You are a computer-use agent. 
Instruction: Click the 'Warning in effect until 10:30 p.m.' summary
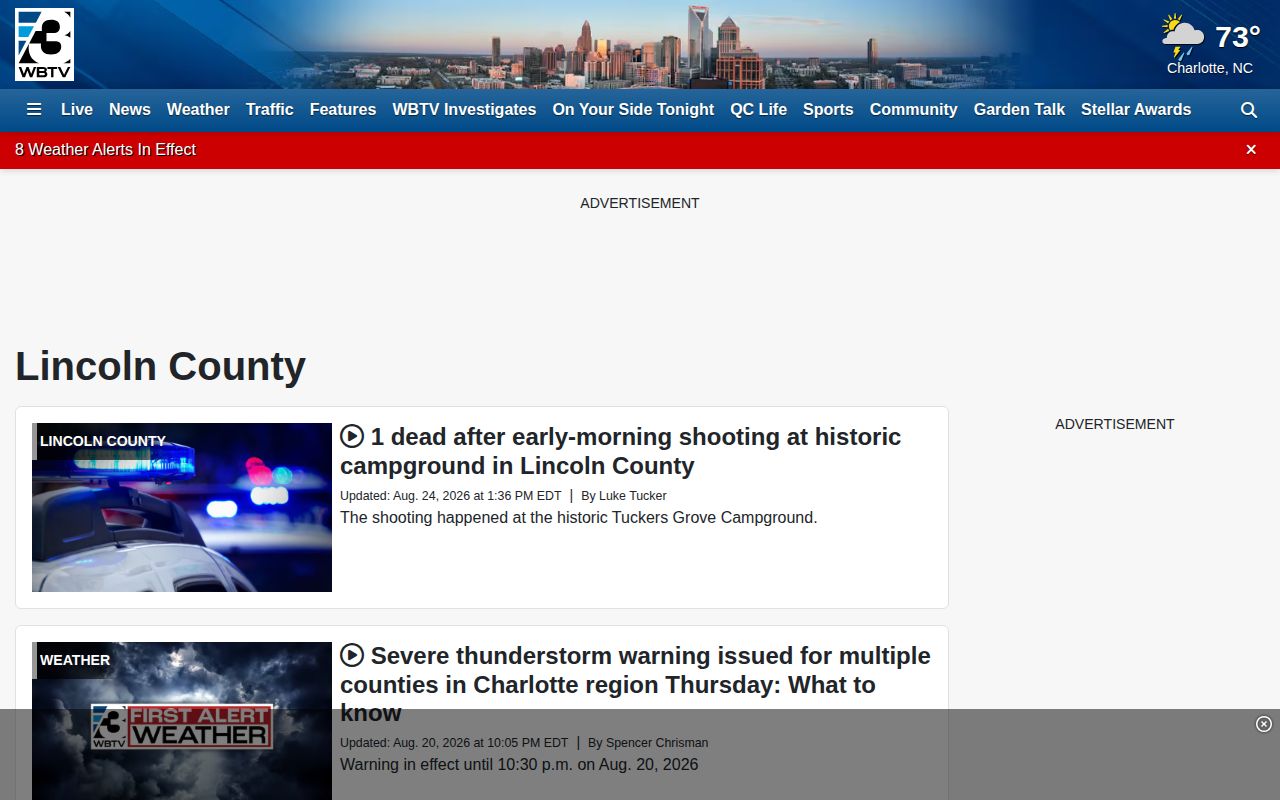(519, 765)
